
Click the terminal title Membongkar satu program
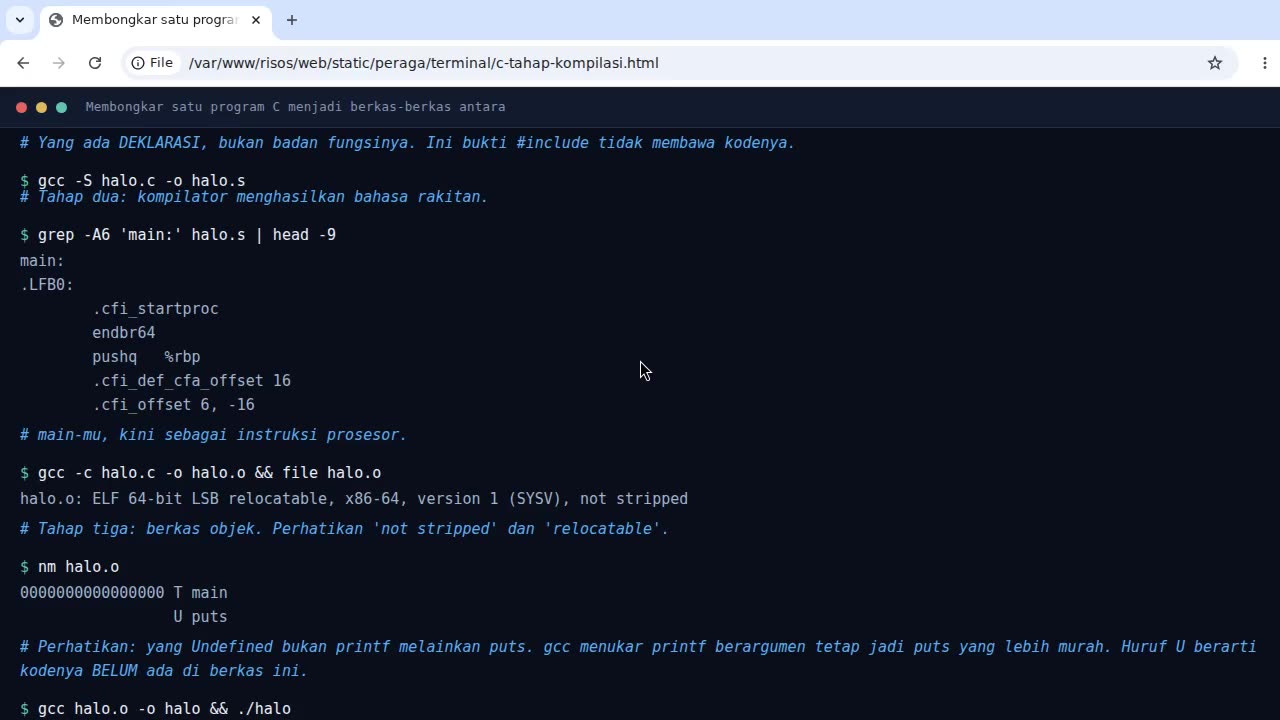pos(295,107)
